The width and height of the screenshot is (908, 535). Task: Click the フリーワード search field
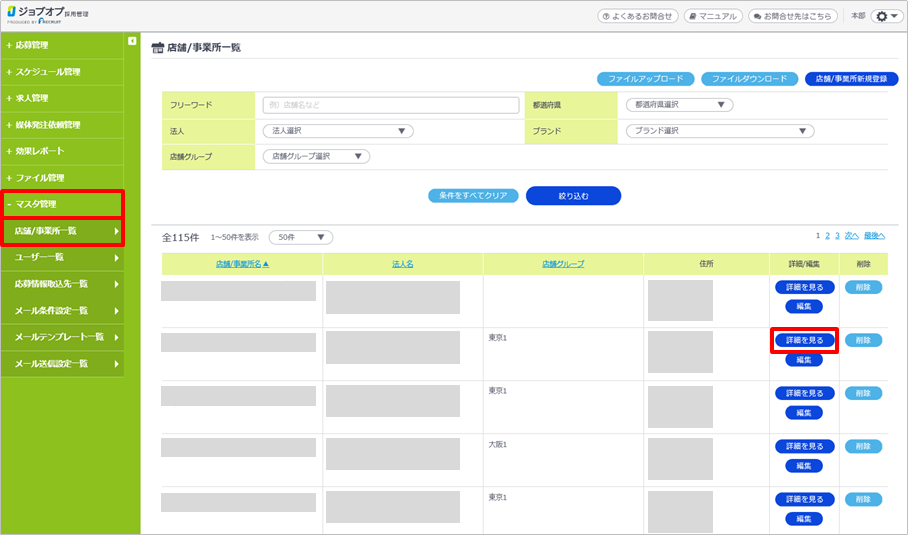(x=390, y=105)
